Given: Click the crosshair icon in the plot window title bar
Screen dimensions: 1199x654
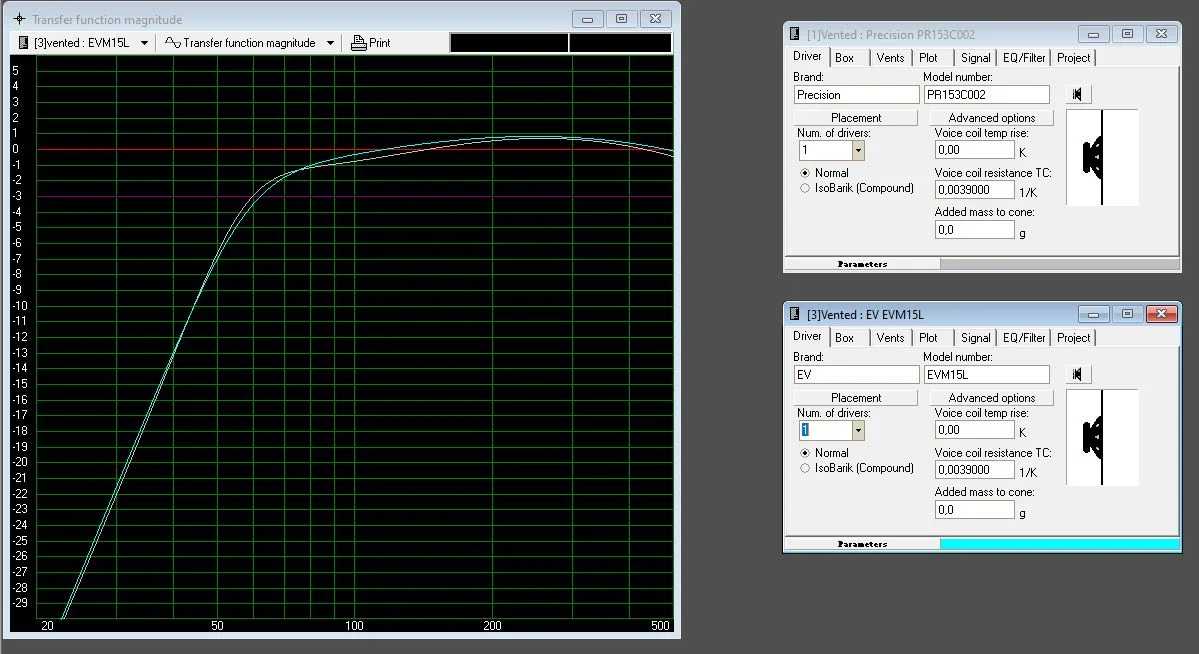Looking at the screenshot, I should [17, 18].
